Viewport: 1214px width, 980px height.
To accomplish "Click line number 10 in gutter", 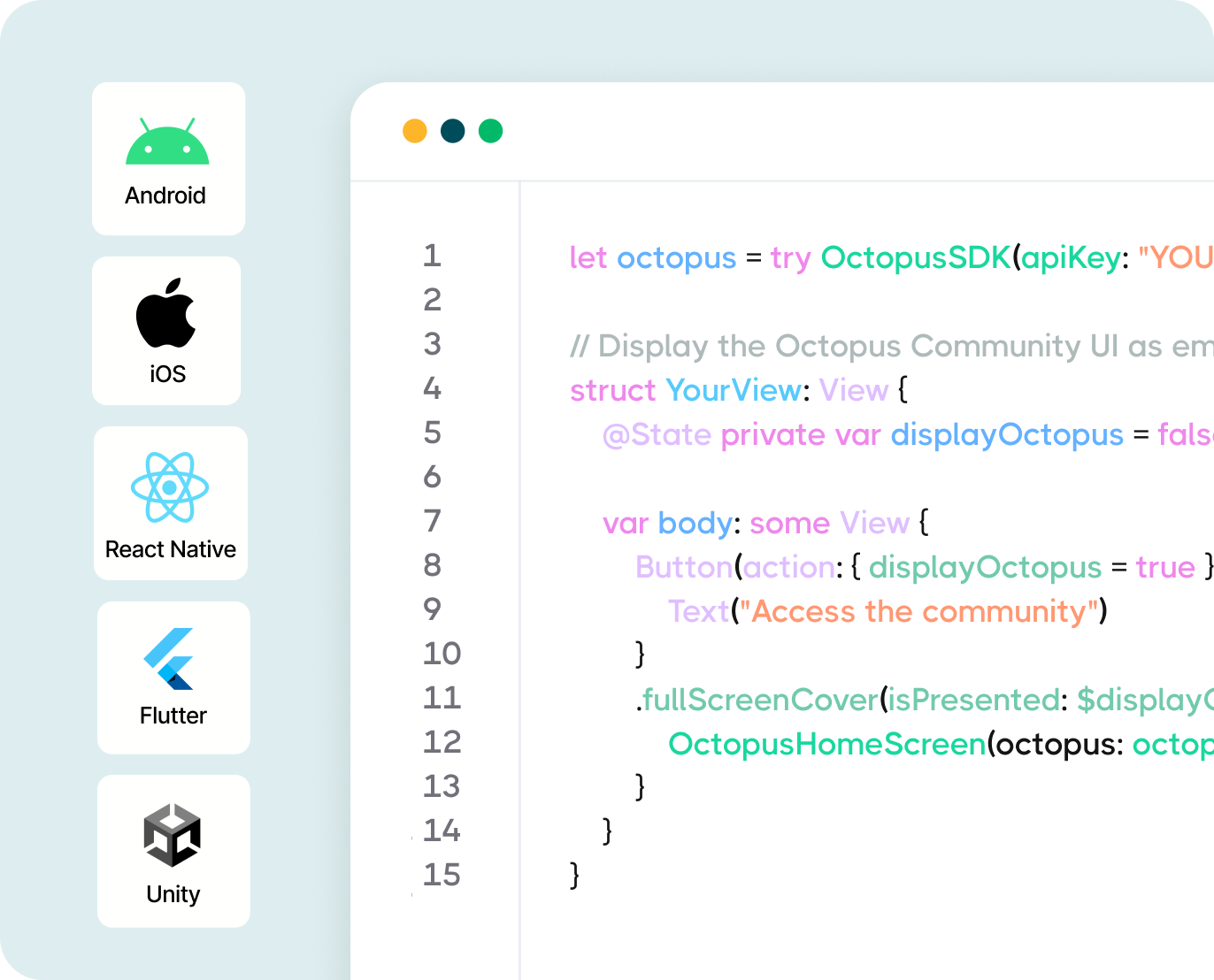I will (x=442, y=654).
